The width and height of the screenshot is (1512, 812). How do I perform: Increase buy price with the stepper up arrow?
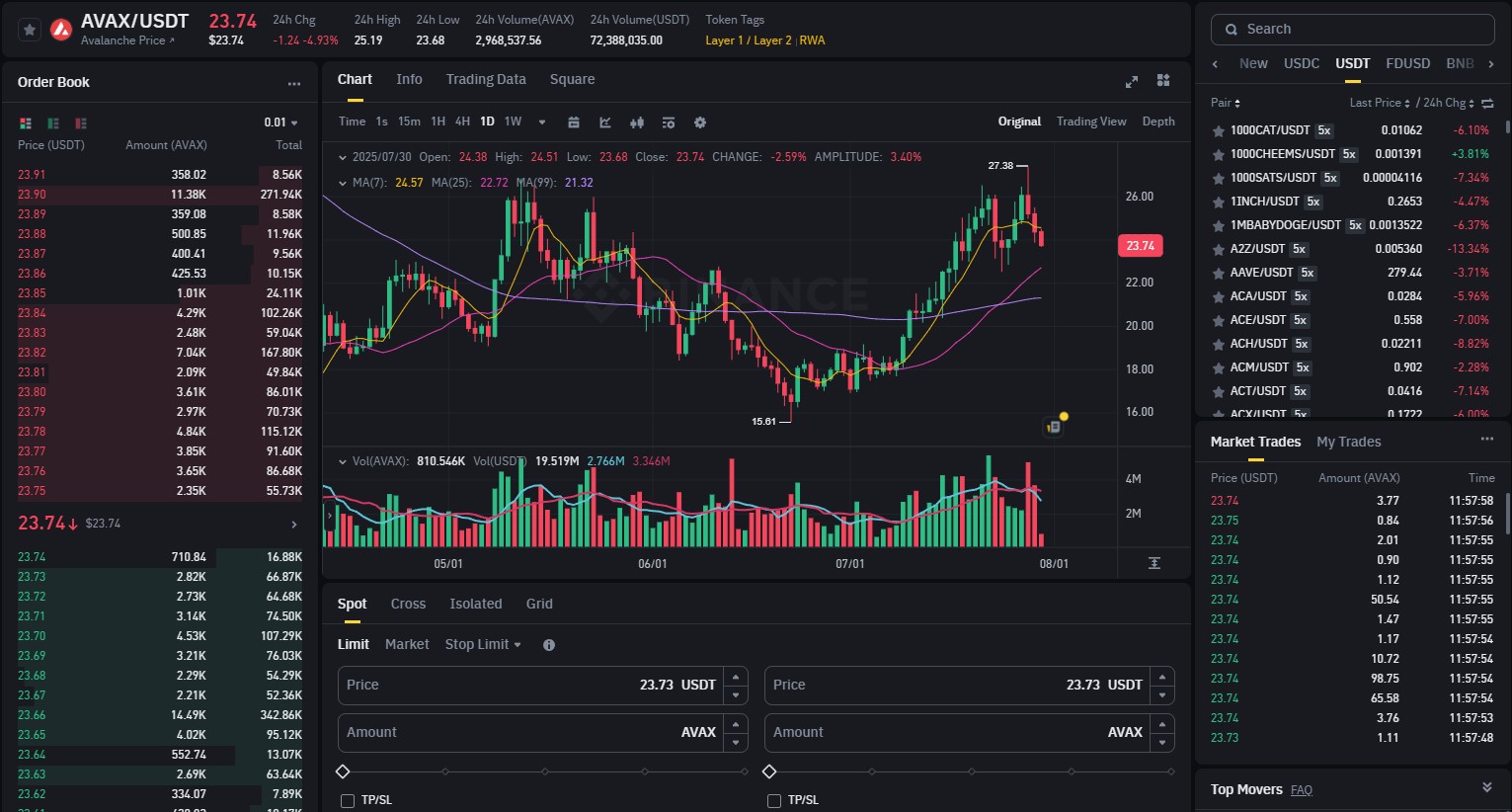(x=735, y=676)
